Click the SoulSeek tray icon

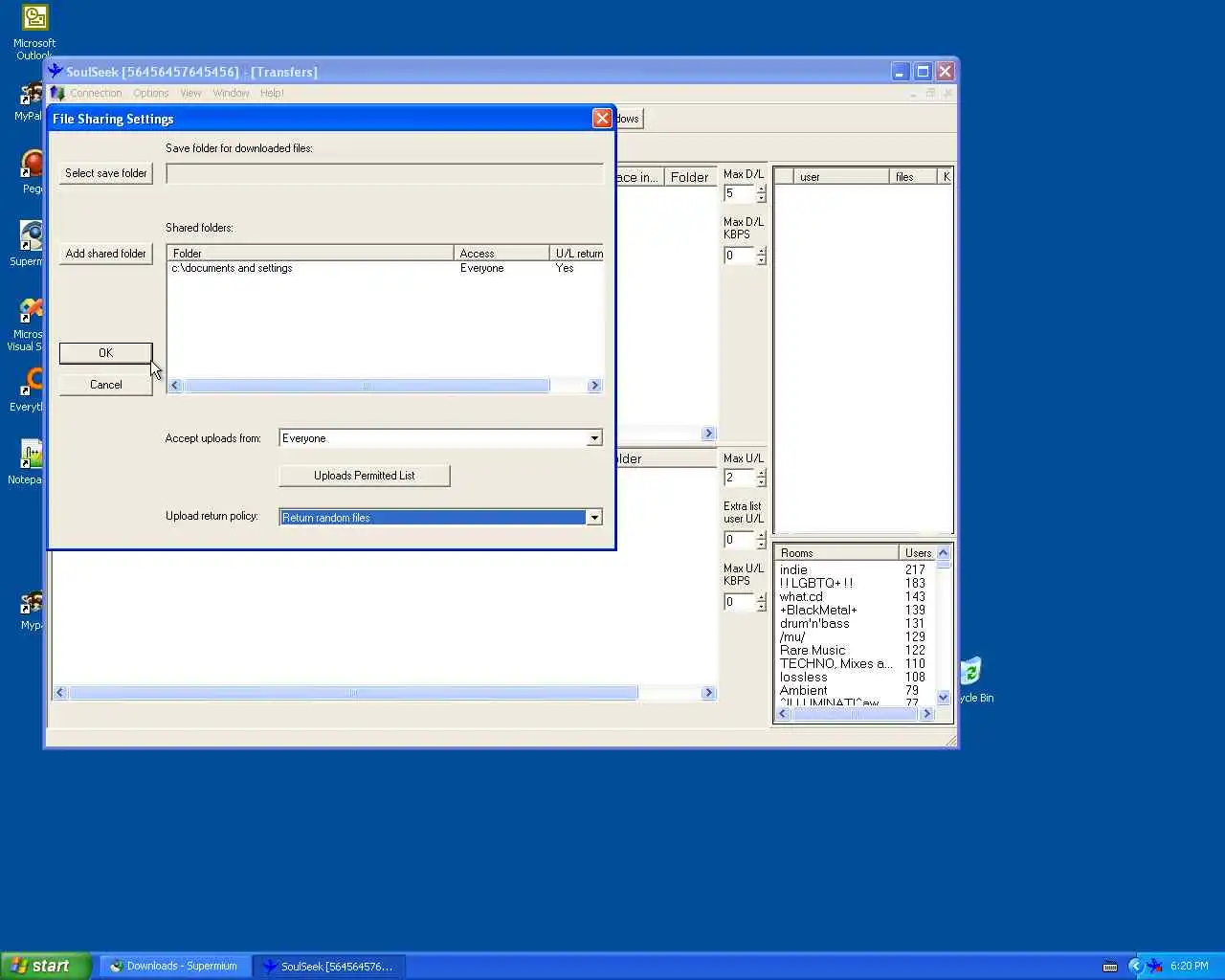click(1155, 966)
